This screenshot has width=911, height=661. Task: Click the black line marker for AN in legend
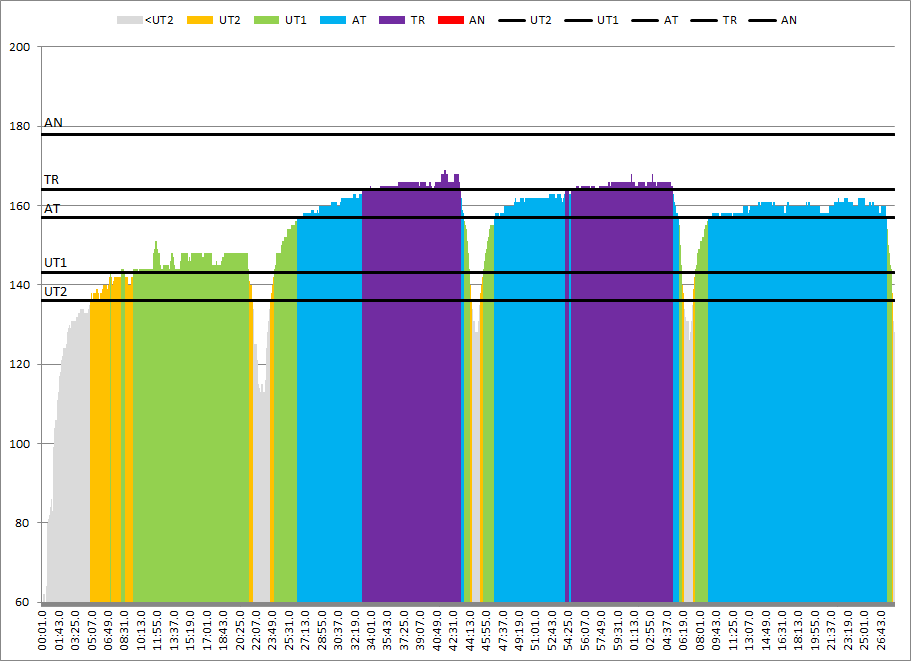point(762,20)
